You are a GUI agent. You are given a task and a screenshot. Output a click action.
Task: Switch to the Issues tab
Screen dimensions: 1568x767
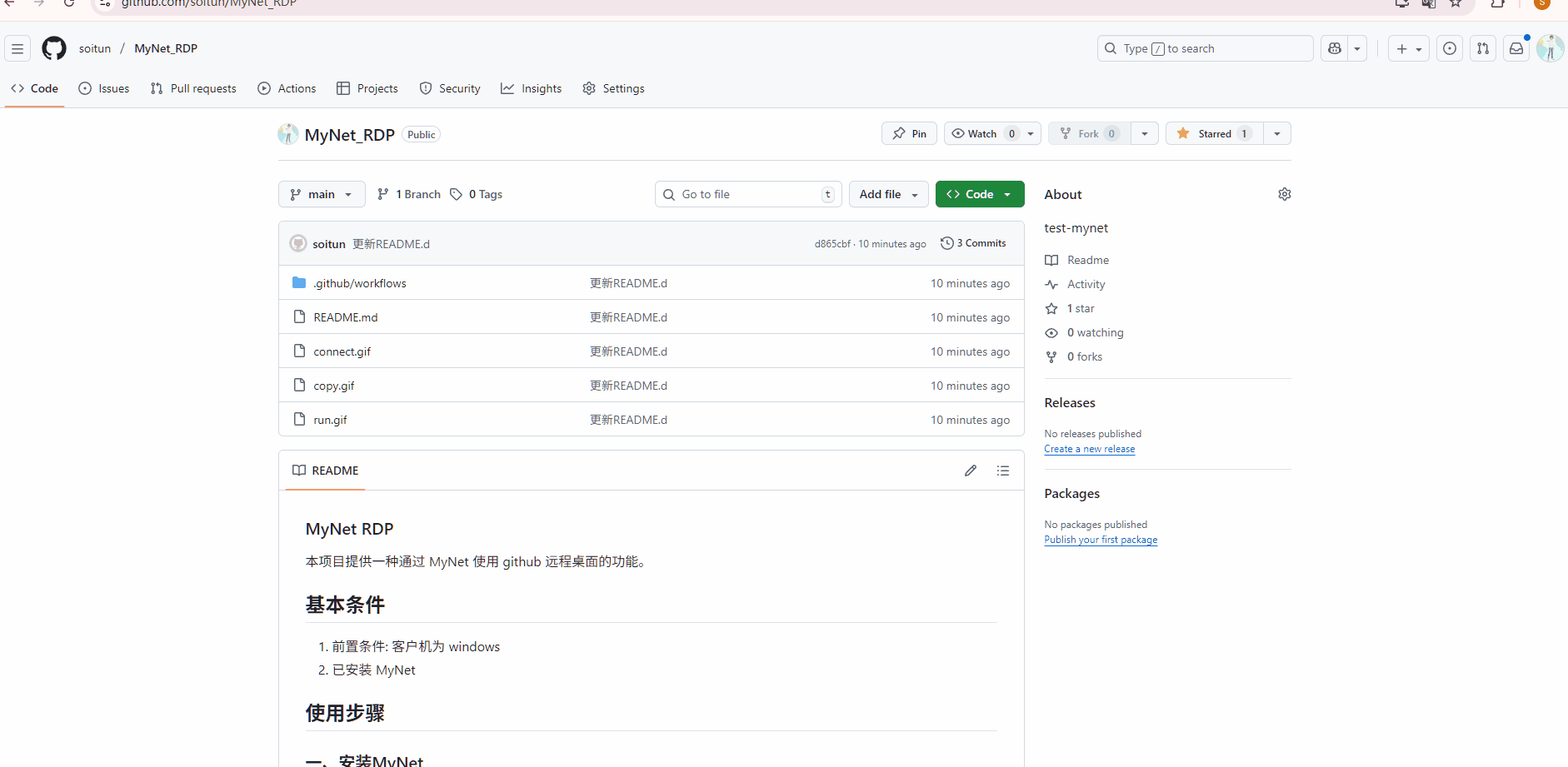[x=104, y=88]
